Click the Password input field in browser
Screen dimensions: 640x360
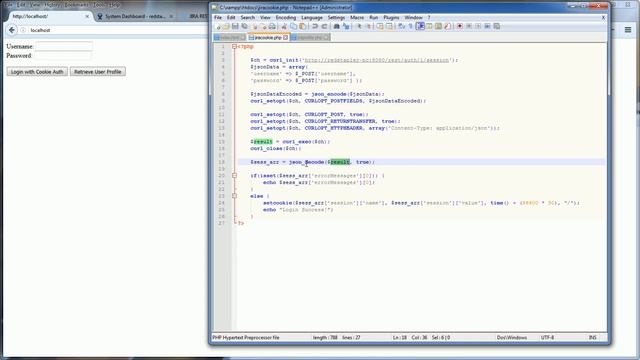tap(63, 56)
